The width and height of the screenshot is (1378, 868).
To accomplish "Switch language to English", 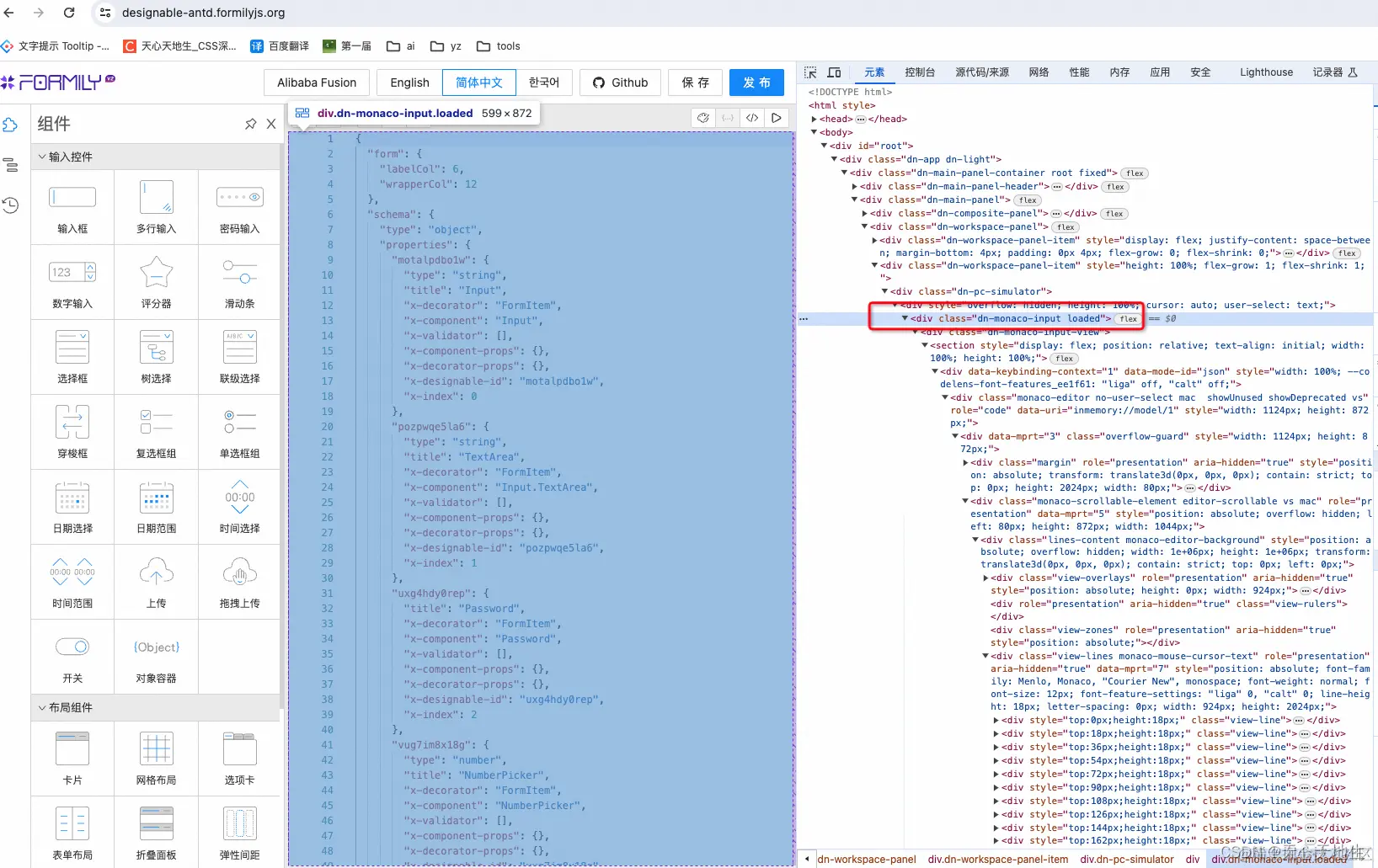I will click(x=409, y=83).
